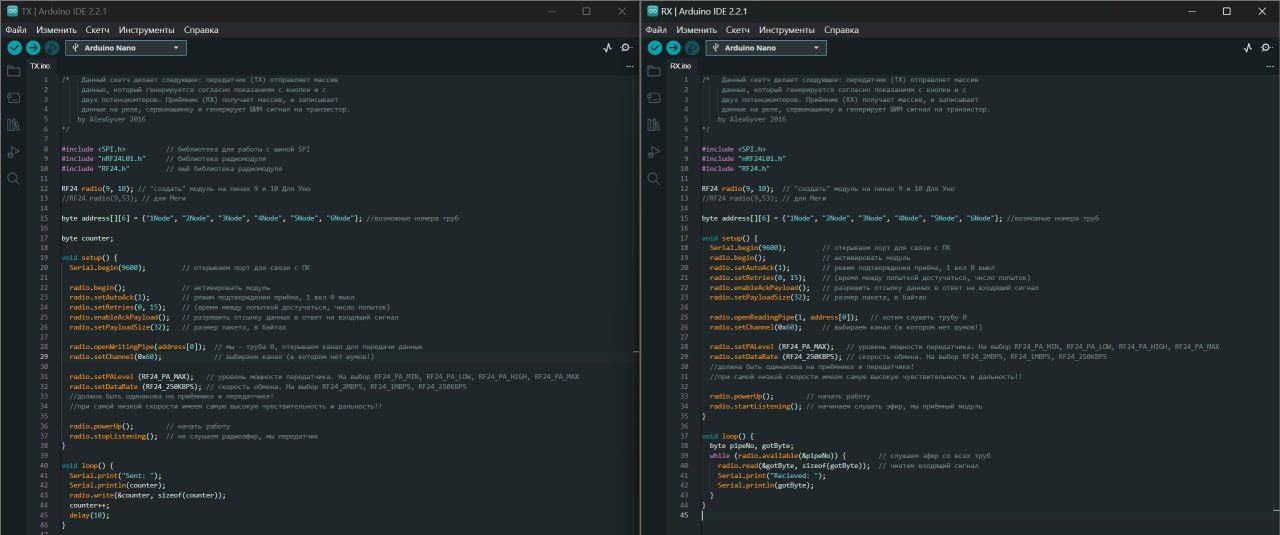1280x535 pixels.
Task: Open Library Manager in TX window sidebar
Action: (13, 125)
